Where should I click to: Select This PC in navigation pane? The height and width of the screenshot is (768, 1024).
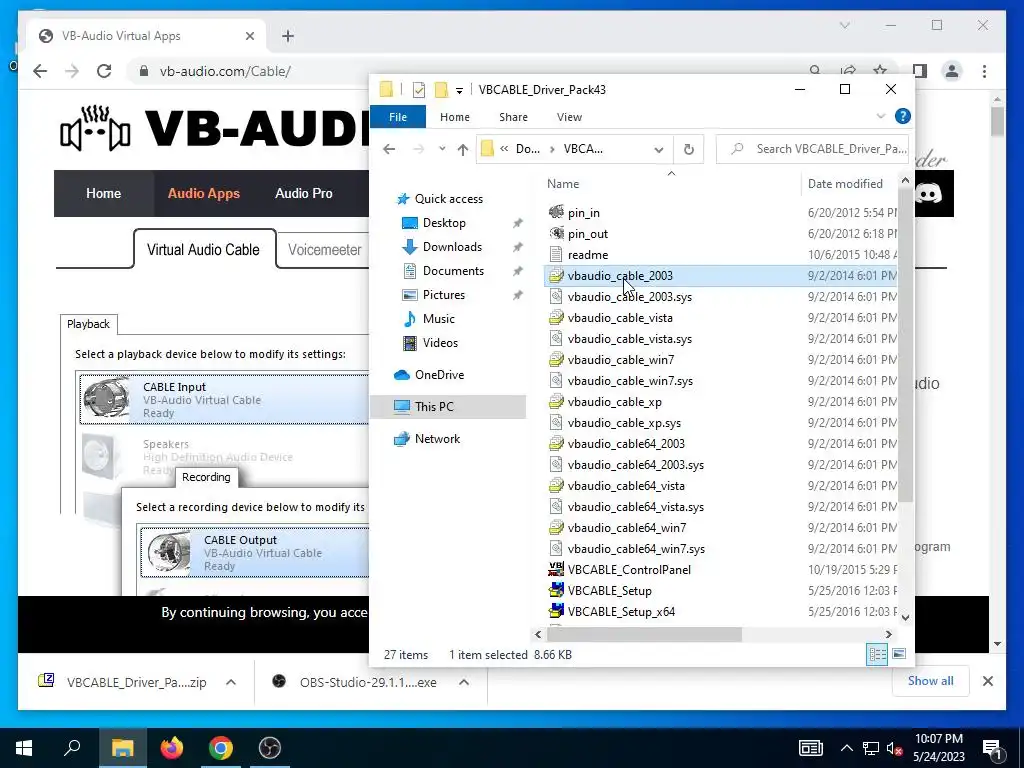click(x=448, y=406)
